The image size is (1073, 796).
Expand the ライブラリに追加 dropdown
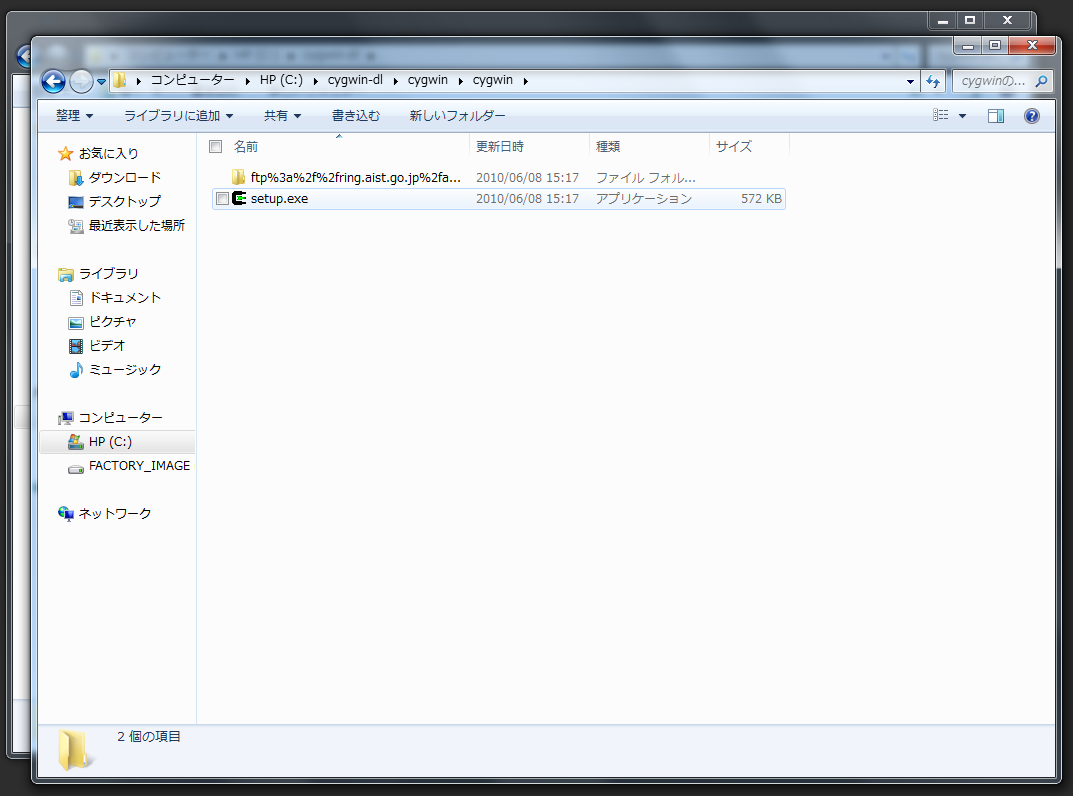click(x=178, y=116)
